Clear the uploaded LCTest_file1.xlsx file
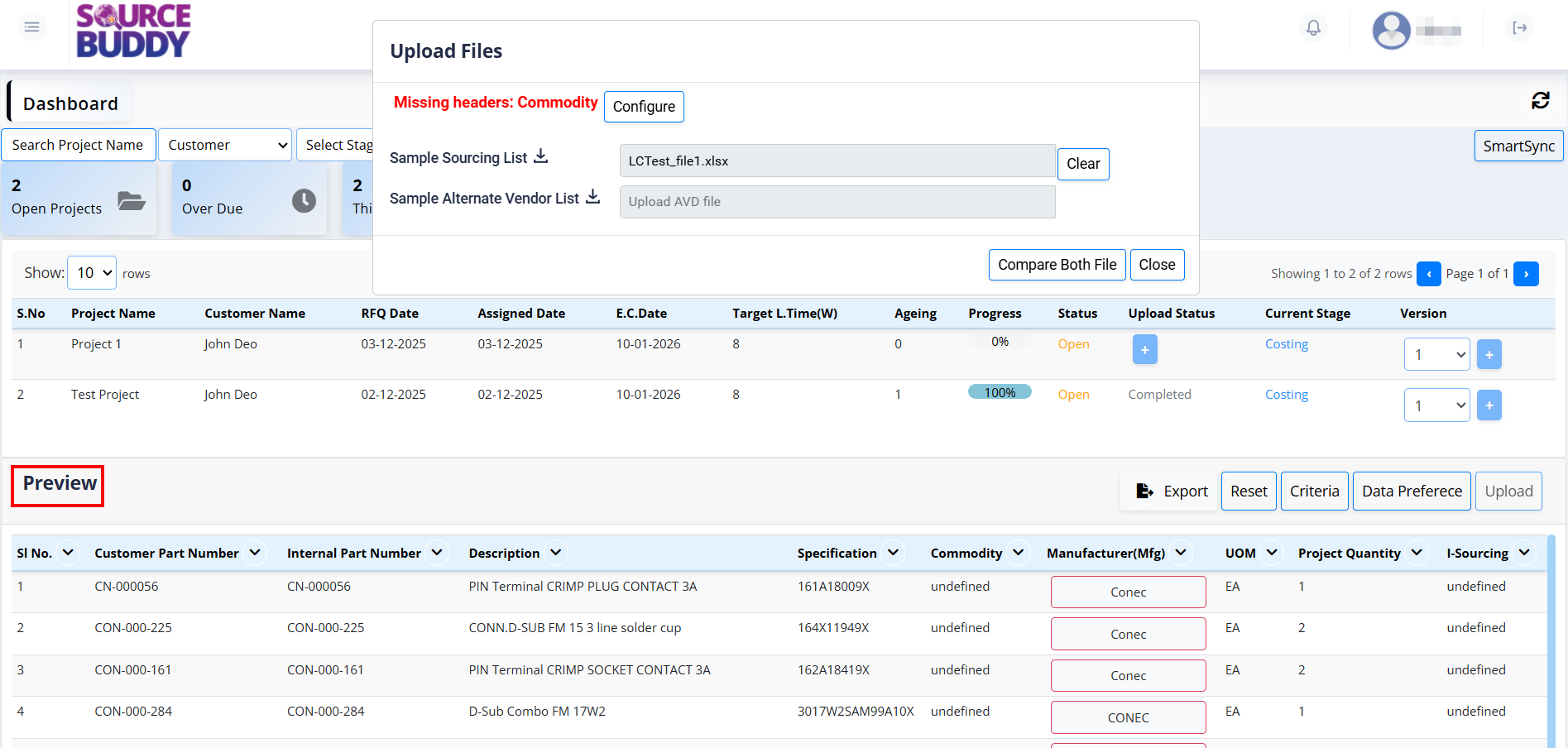 tap(1082, 164)
